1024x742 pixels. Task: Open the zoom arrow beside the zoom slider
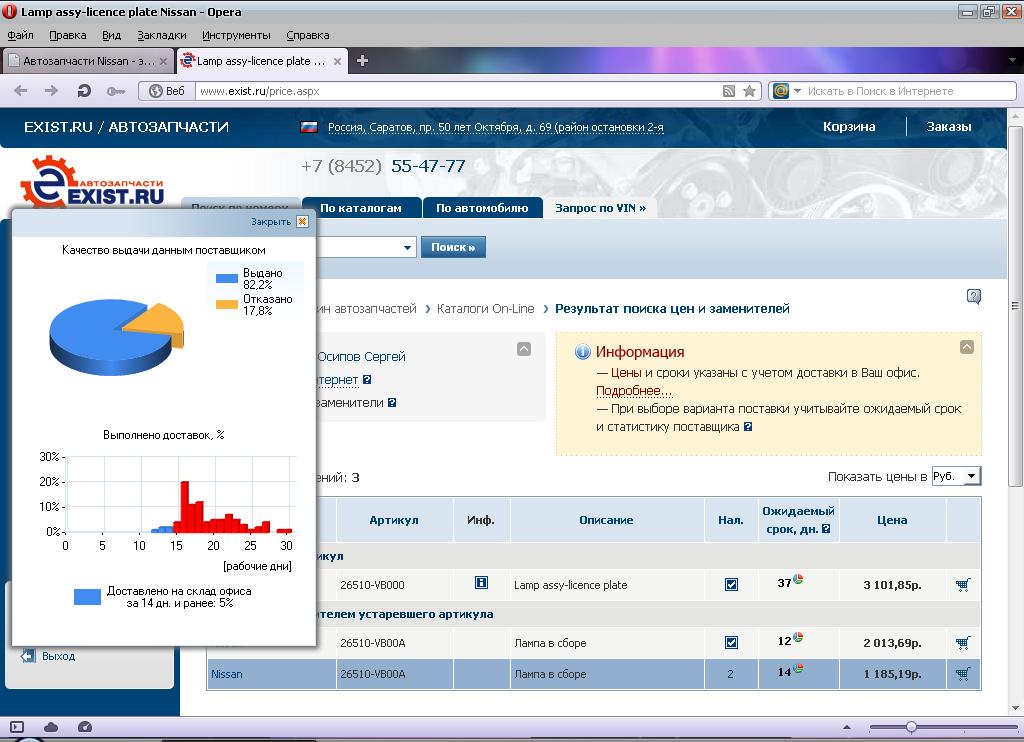[x=847, y=727]
